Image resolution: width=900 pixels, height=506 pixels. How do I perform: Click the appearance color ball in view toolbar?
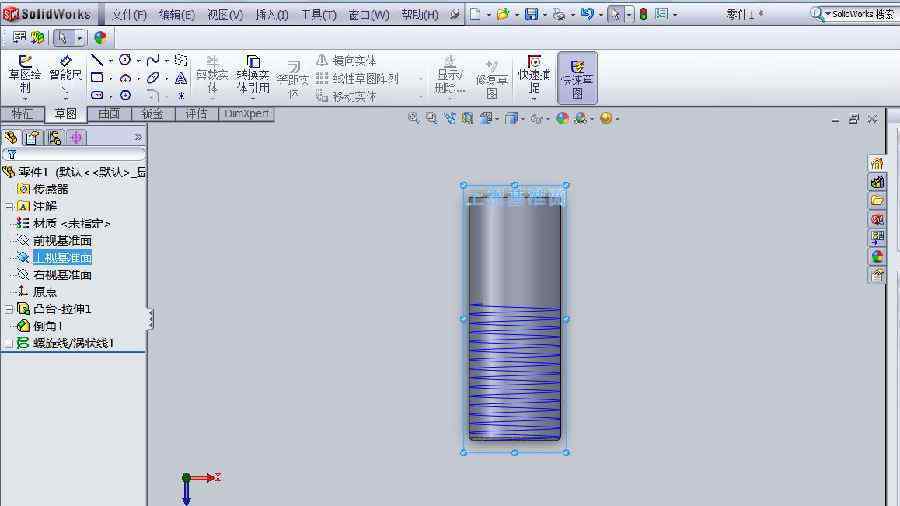(x=562, y=118)
